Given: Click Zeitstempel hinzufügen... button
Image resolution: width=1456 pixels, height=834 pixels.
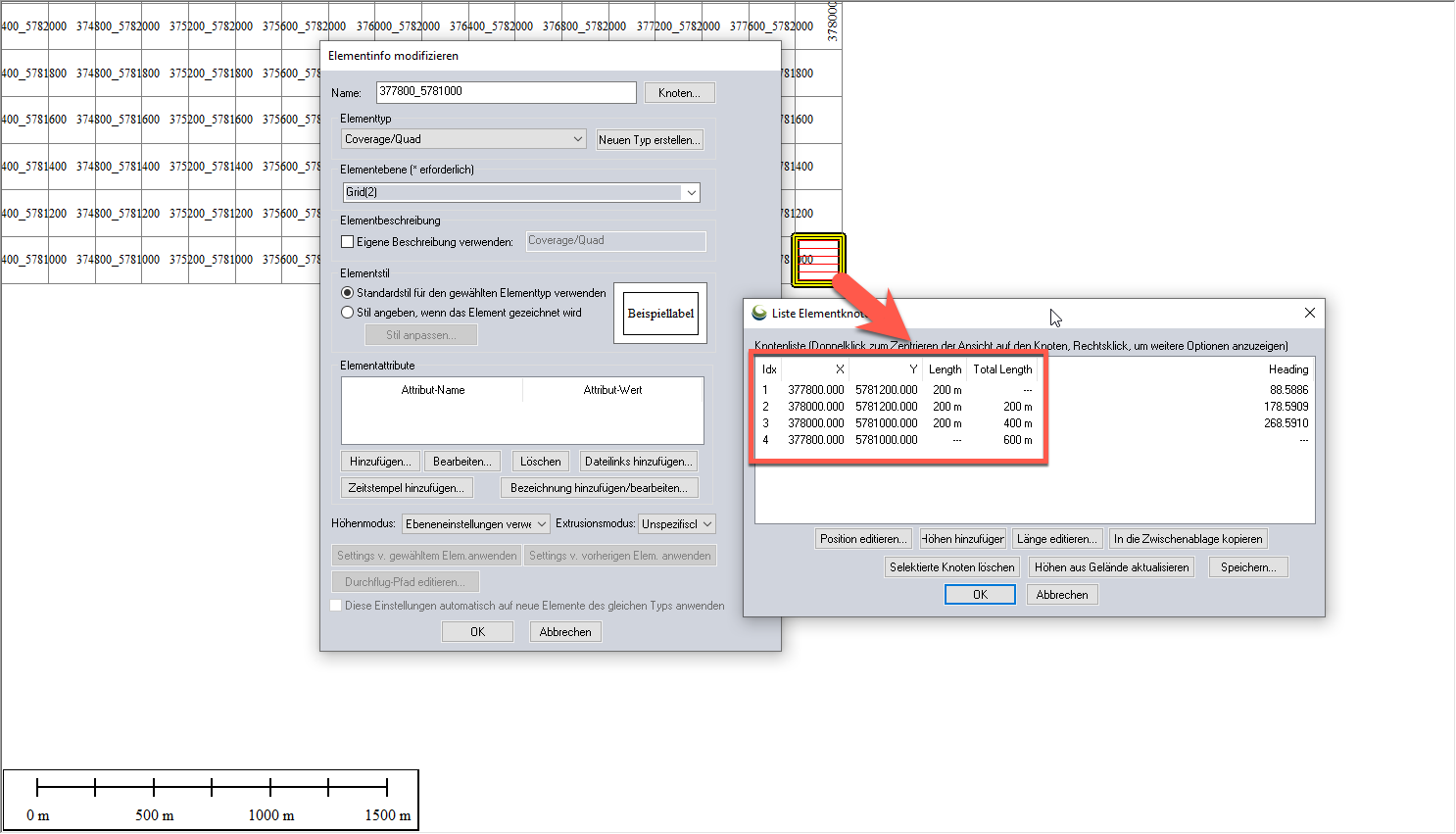Looking at the screenshot, I should [407, 488].
